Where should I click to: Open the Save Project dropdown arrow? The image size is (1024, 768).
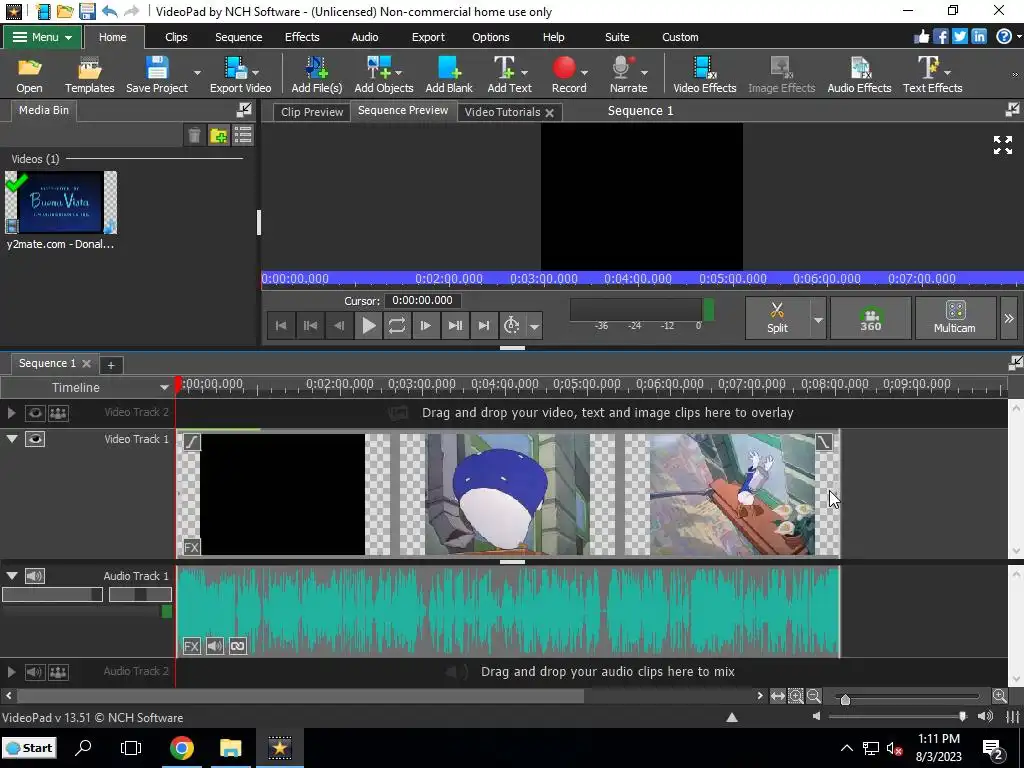point(197,73)
